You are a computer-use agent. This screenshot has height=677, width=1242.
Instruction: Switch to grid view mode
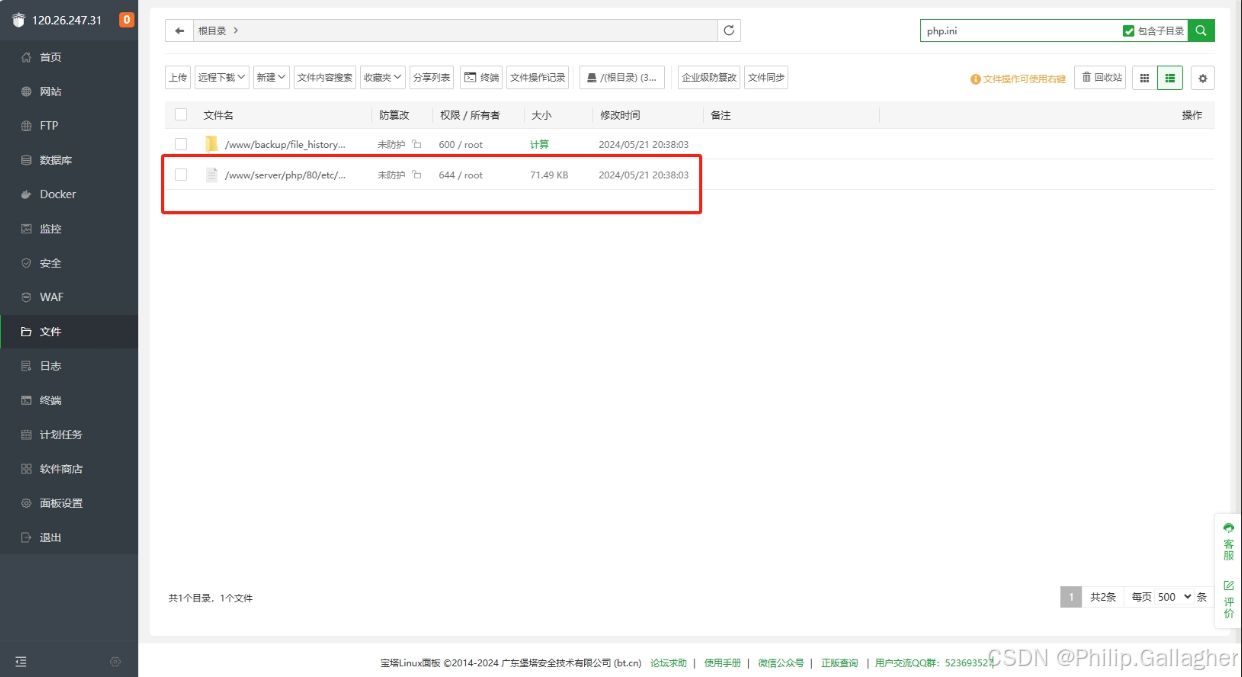pyautogui.click(x=1143, y=77)
